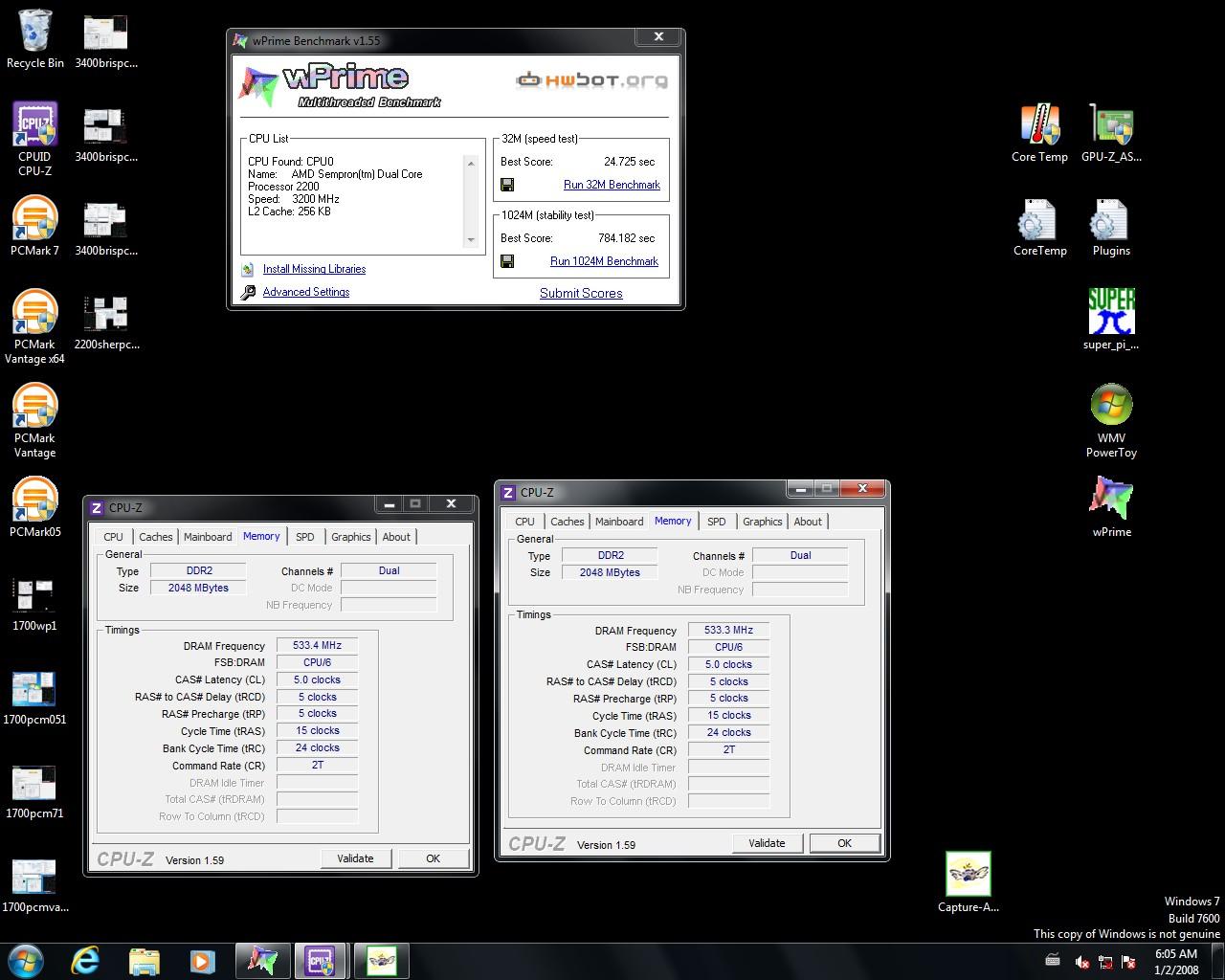Launch Internet Explorer from taskbar
Image resolution: width=1225 pixels, height=980 pixels.
coord(85,960)
